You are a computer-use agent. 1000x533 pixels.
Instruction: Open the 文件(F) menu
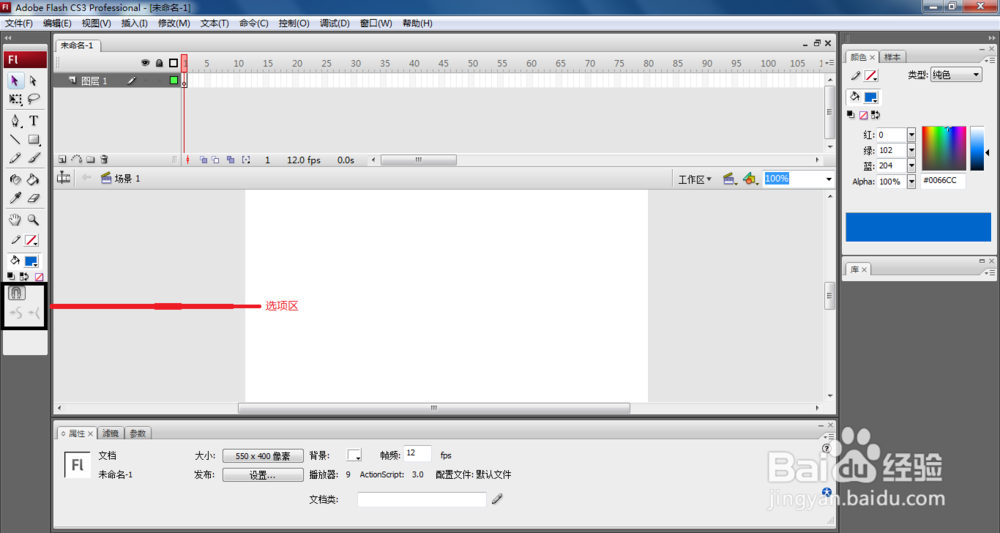pos(18,23)
